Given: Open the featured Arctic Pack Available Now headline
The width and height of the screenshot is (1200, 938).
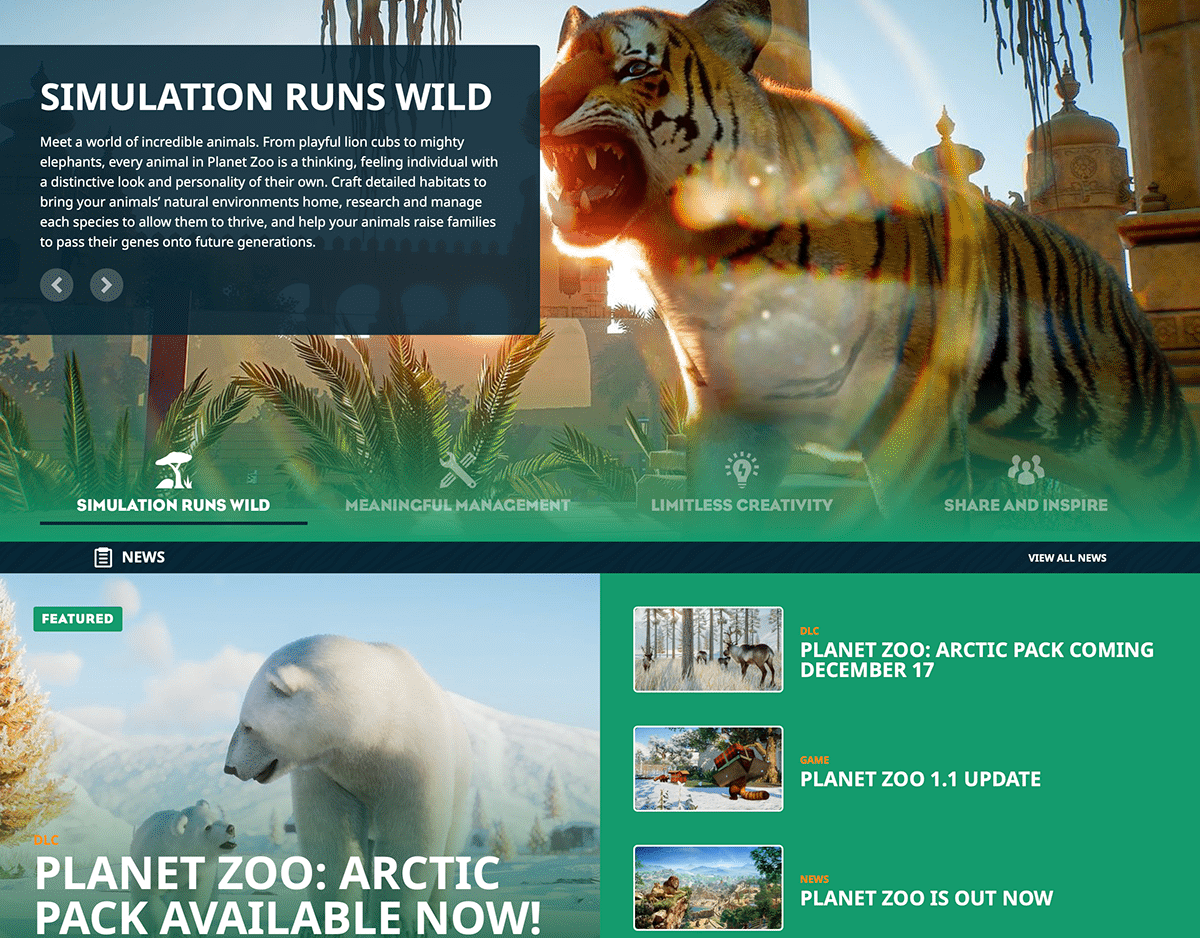Looking at the screenshot, I should pos(288,895).
